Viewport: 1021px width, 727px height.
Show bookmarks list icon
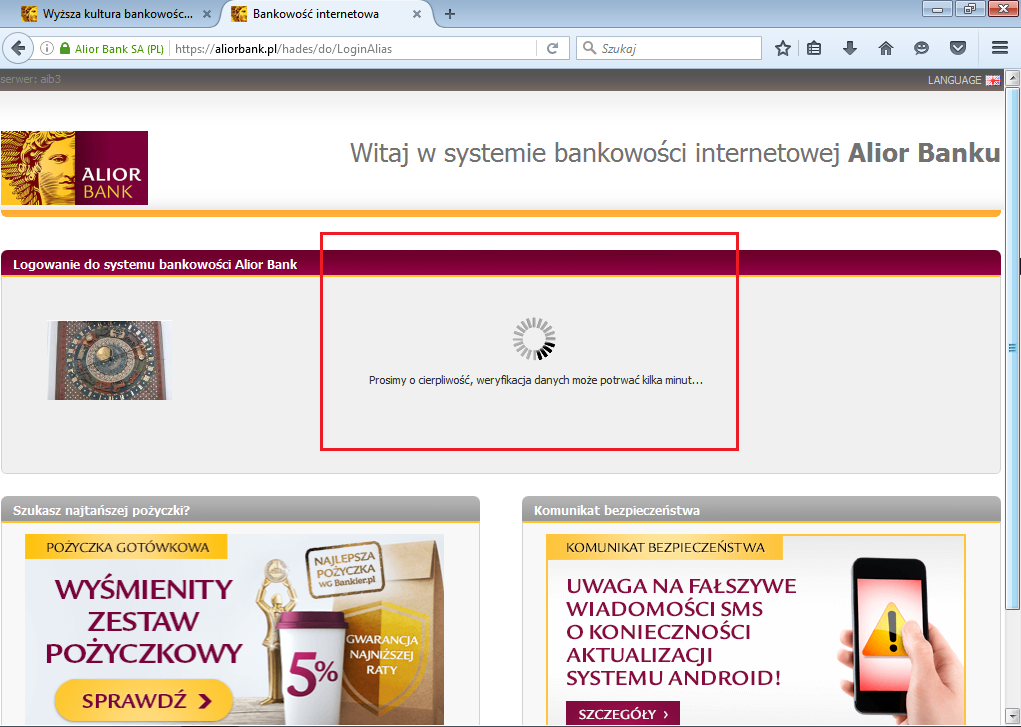click(x=814, y=48)
